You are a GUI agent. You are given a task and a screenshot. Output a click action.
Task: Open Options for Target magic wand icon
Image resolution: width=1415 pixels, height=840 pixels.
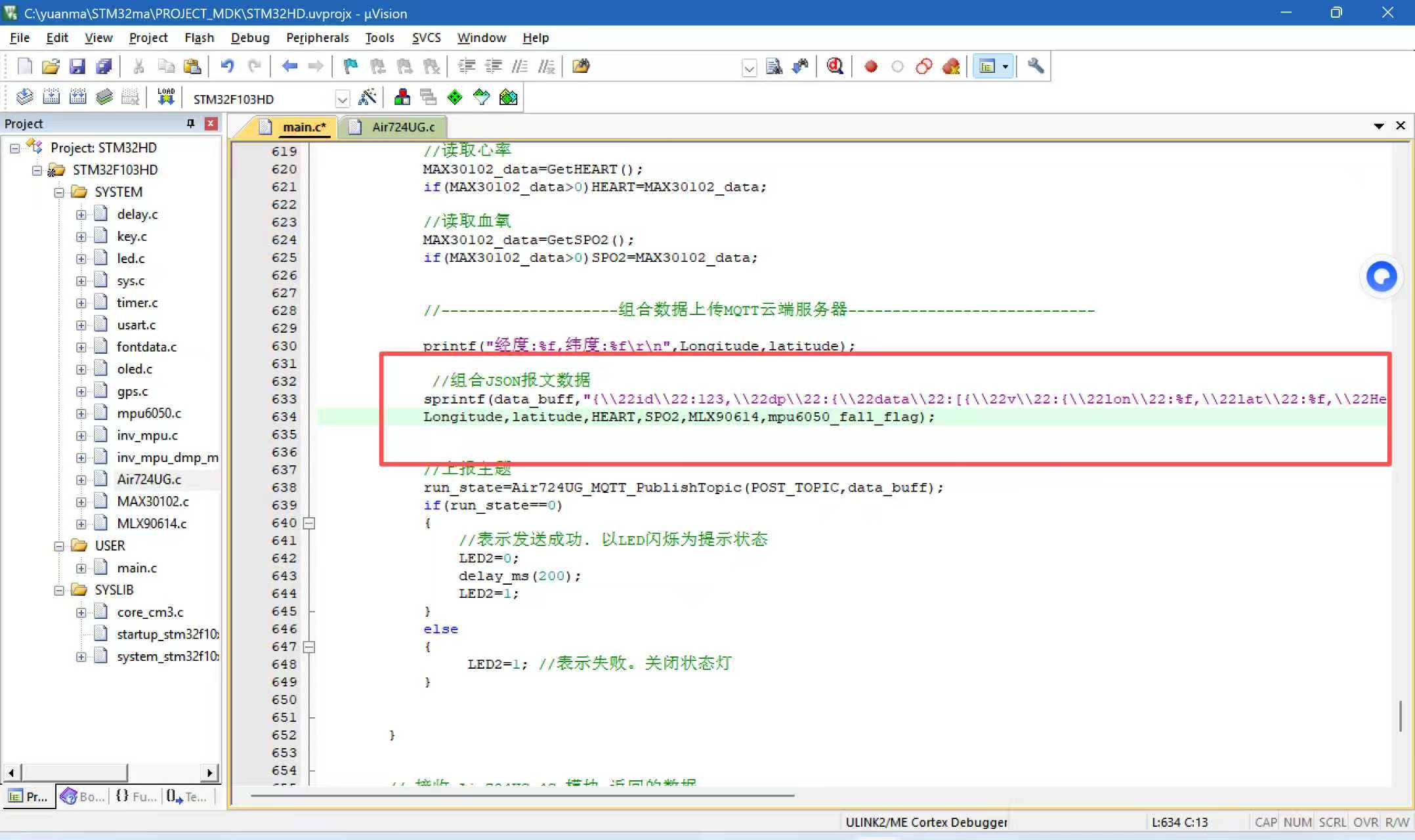coord(368,98)
